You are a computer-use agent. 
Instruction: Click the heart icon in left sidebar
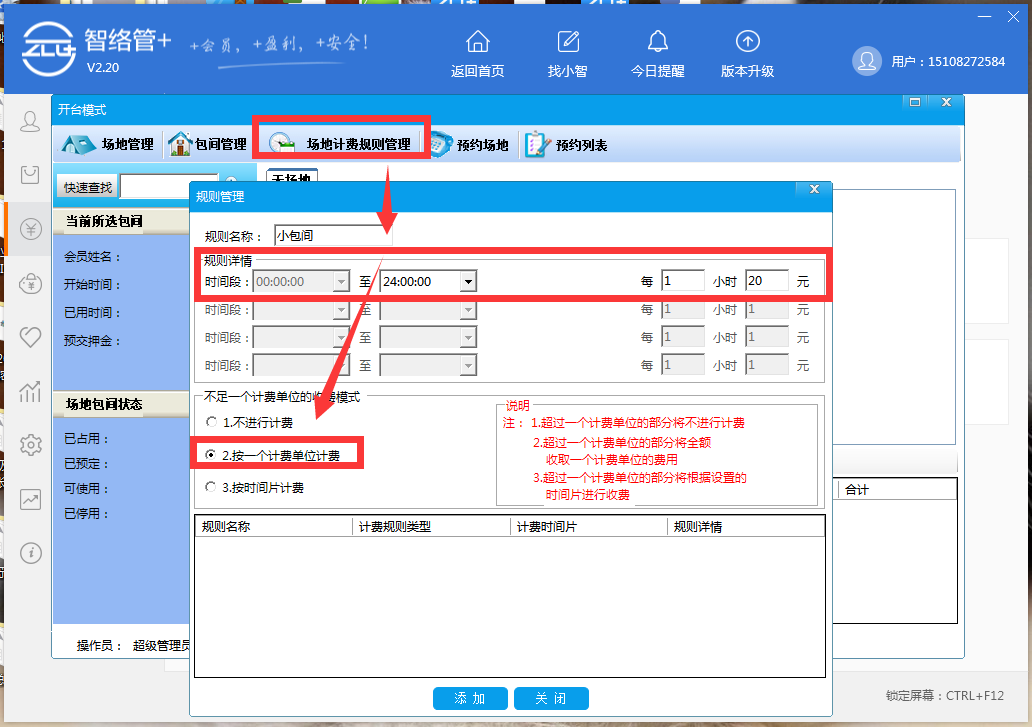pos(31,337)
